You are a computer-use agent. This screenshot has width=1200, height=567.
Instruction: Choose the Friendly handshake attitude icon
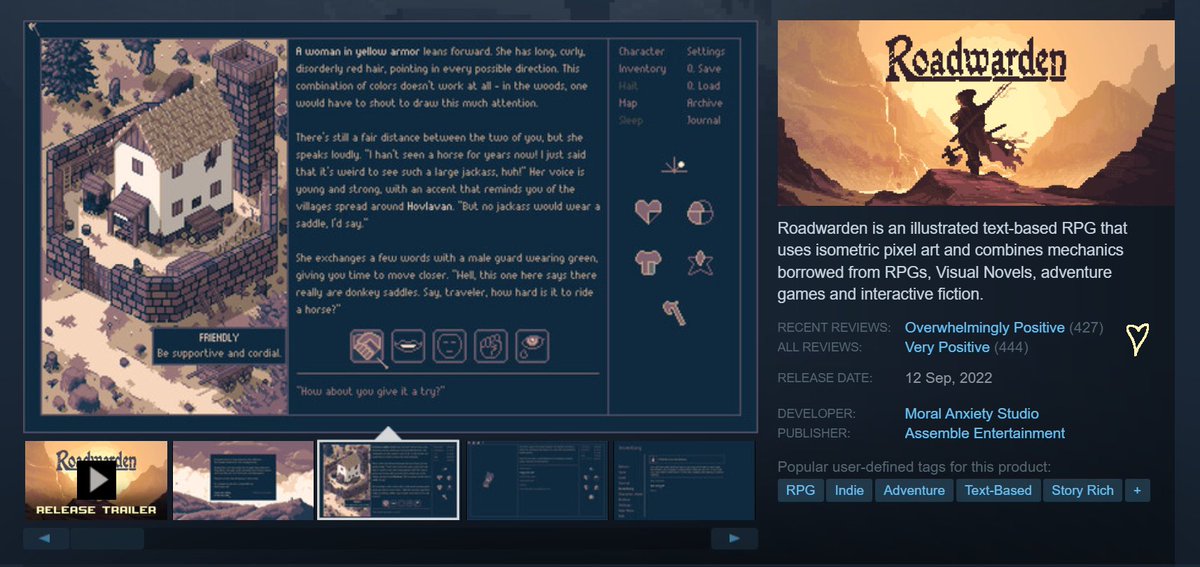point(368,347)
